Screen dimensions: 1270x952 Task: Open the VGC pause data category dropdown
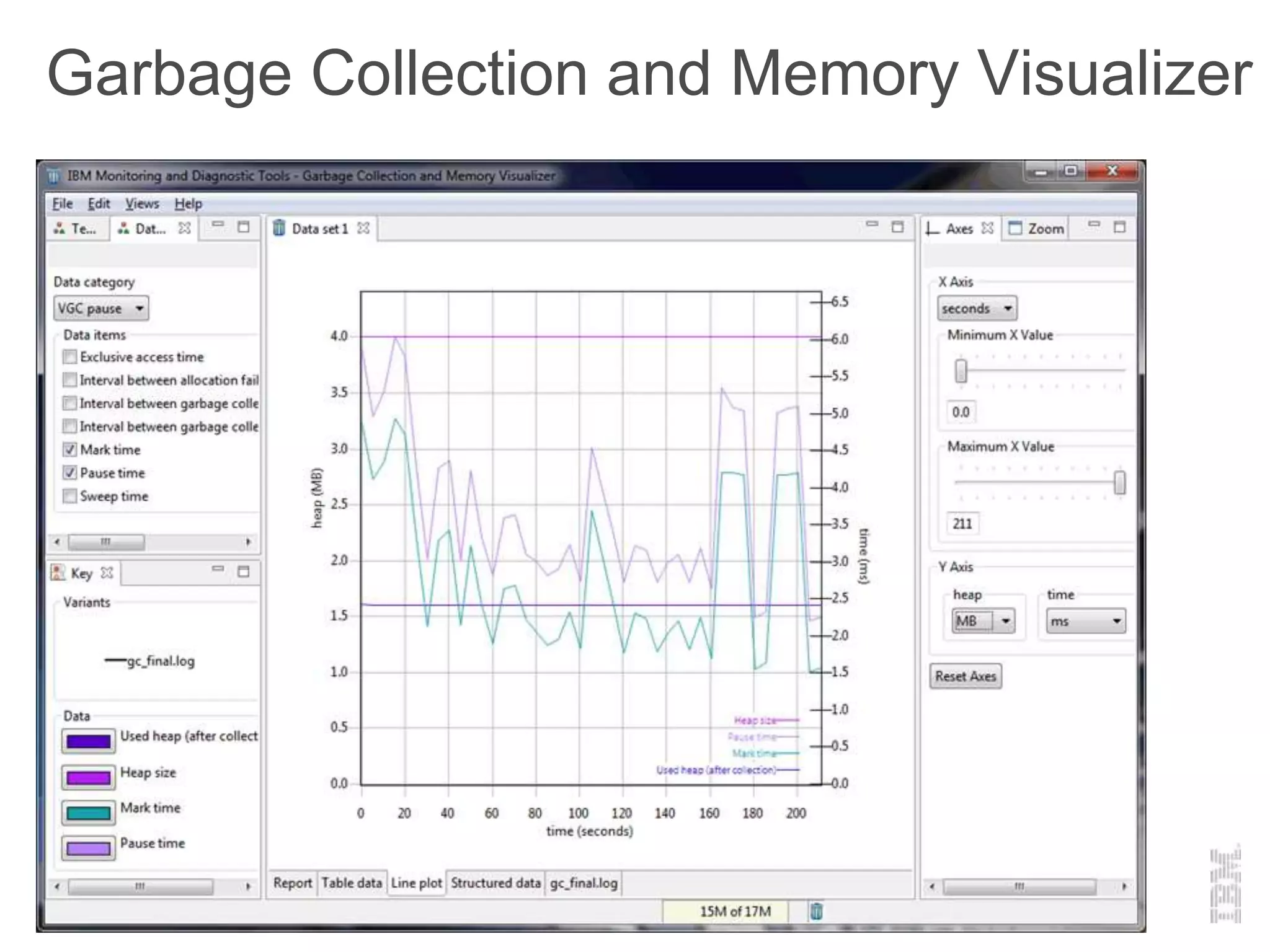pos(102,308)
